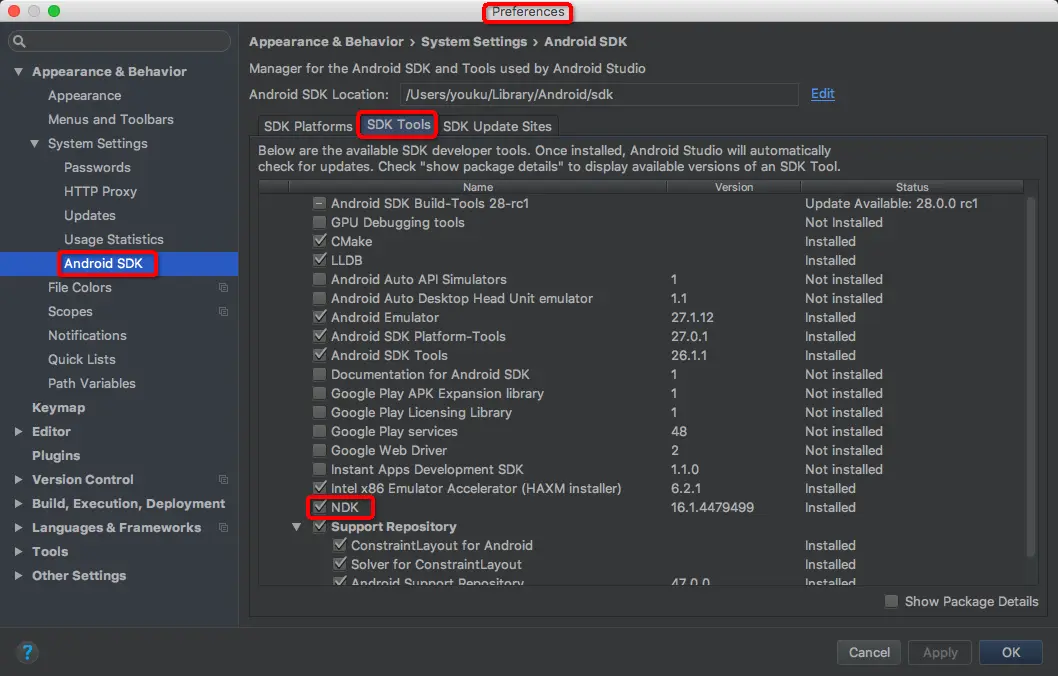Screen dimensions: 1058x676
Task: Click the OK button
Action: pos(1011,652)
